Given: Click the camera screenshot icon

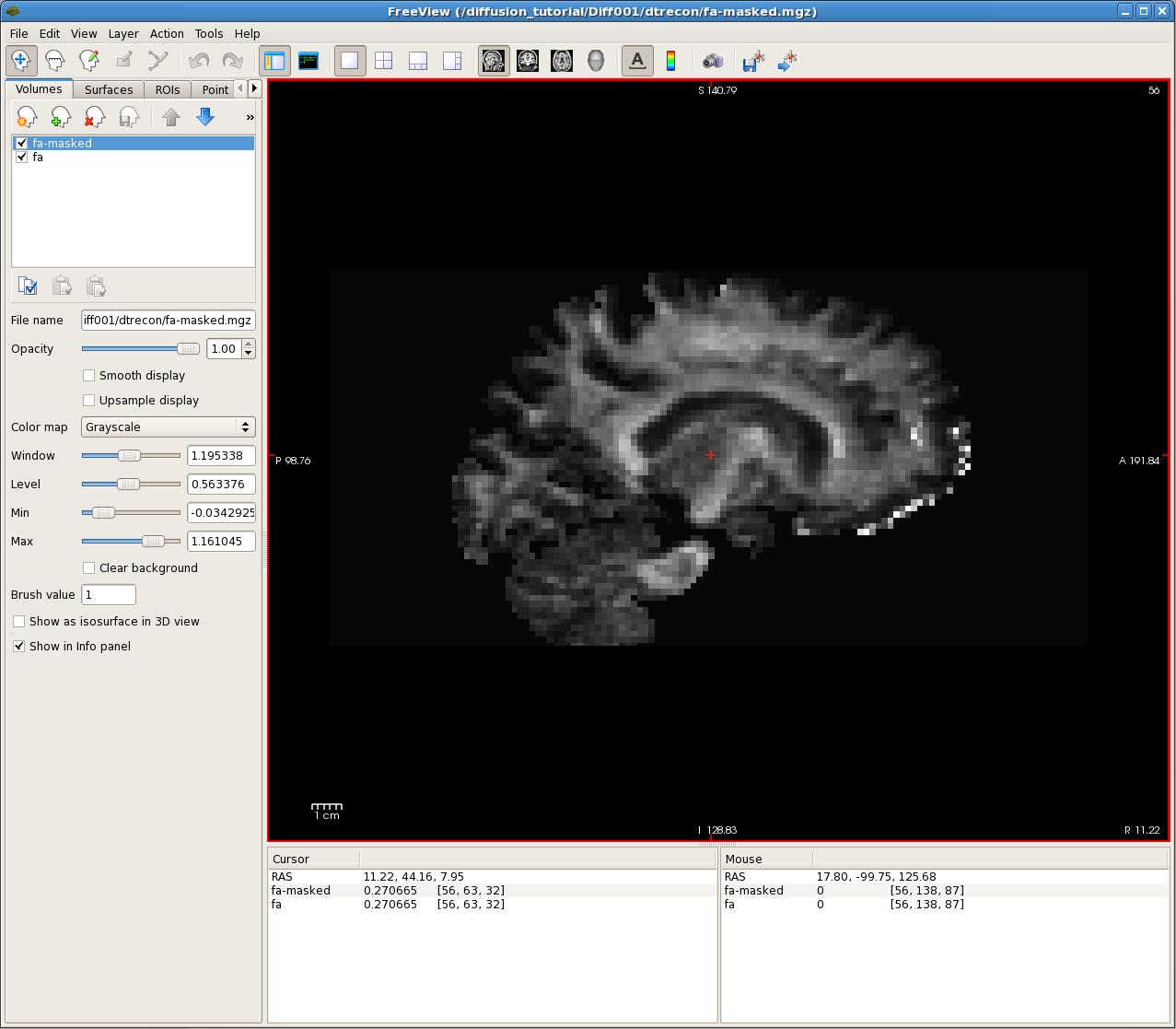Looking at the screenshot, I should (x=712, y=61).
